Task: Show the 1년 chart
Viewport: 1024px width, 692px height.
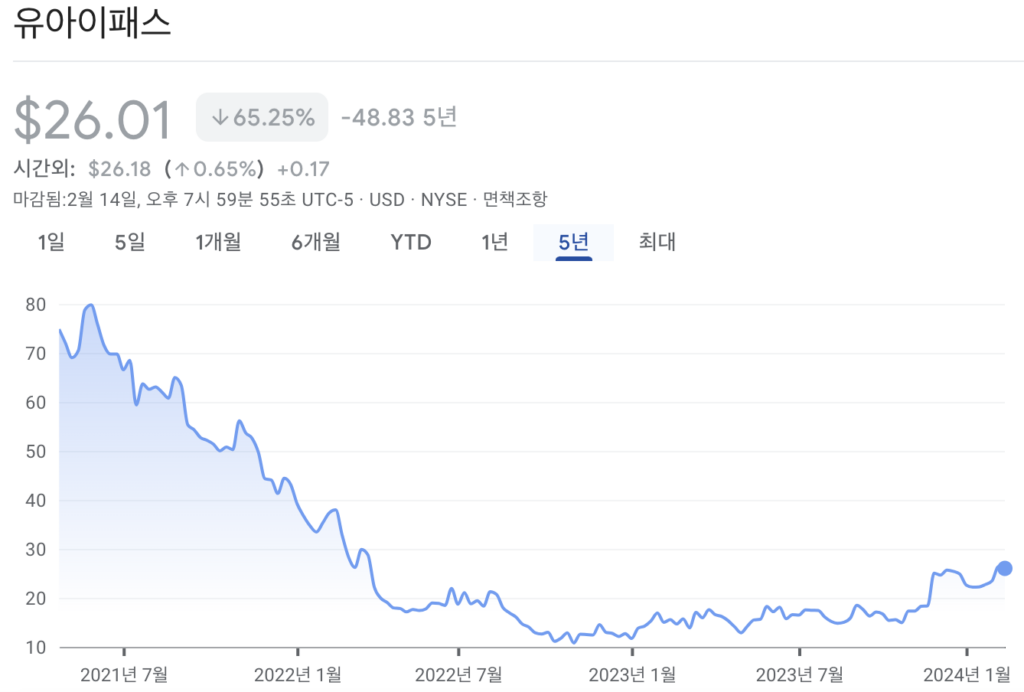Action: pos(492,242)
